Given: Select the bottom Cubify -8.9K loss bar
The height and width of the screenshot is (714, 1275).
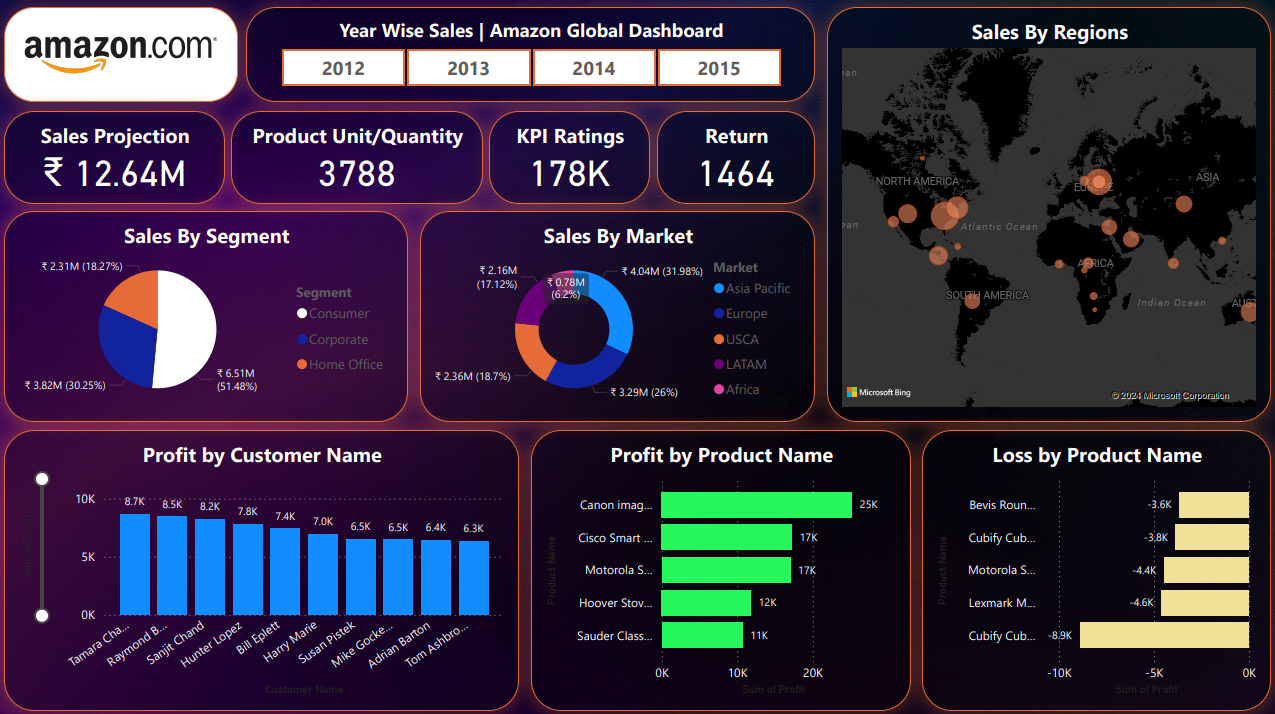Looking at the screenshot, I should click(x=1164, y=635).
